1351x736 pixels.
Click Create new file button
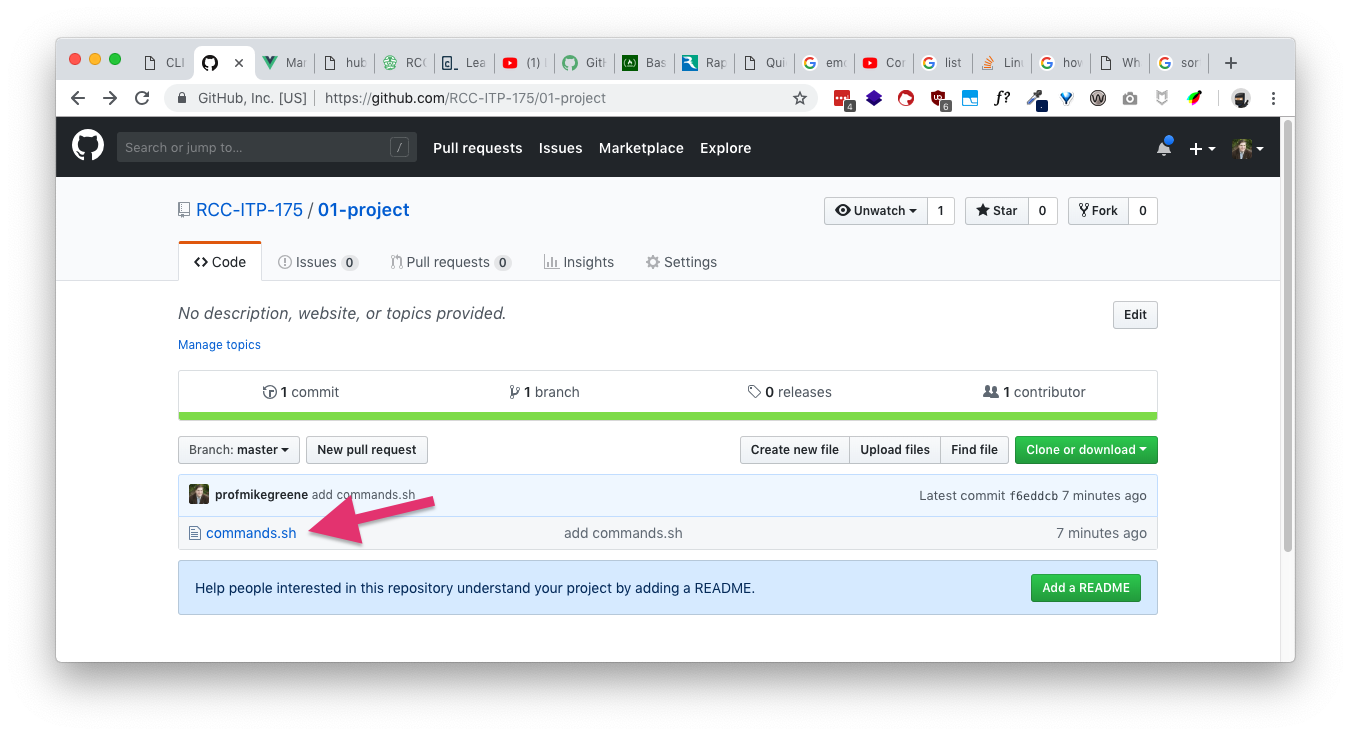click(795, 450)
